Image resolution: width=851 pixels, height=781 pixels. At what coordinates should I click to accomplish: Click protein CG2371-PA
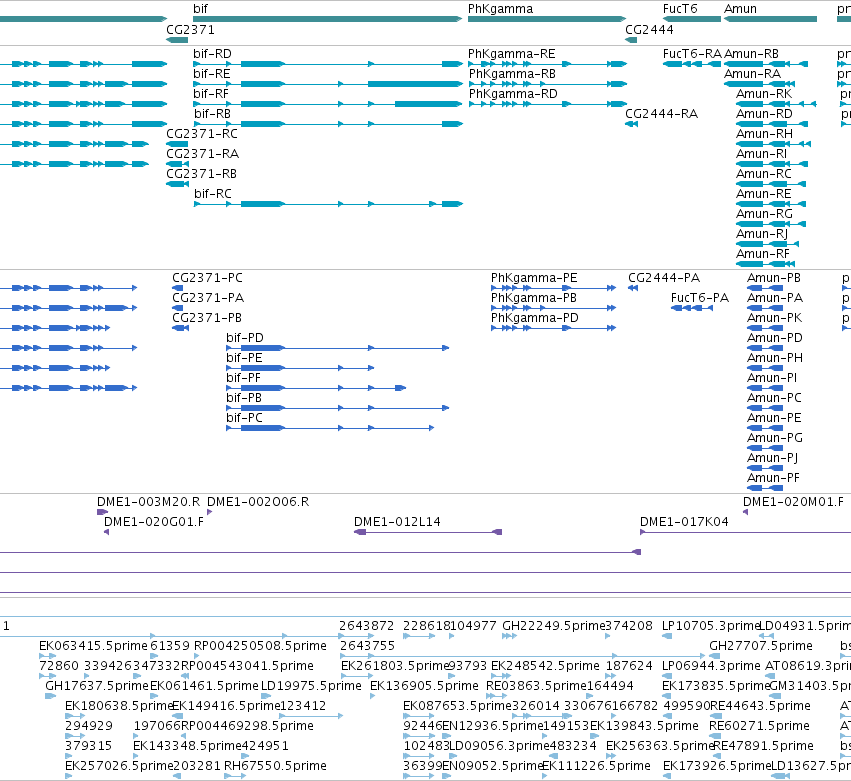coord(208,298)
